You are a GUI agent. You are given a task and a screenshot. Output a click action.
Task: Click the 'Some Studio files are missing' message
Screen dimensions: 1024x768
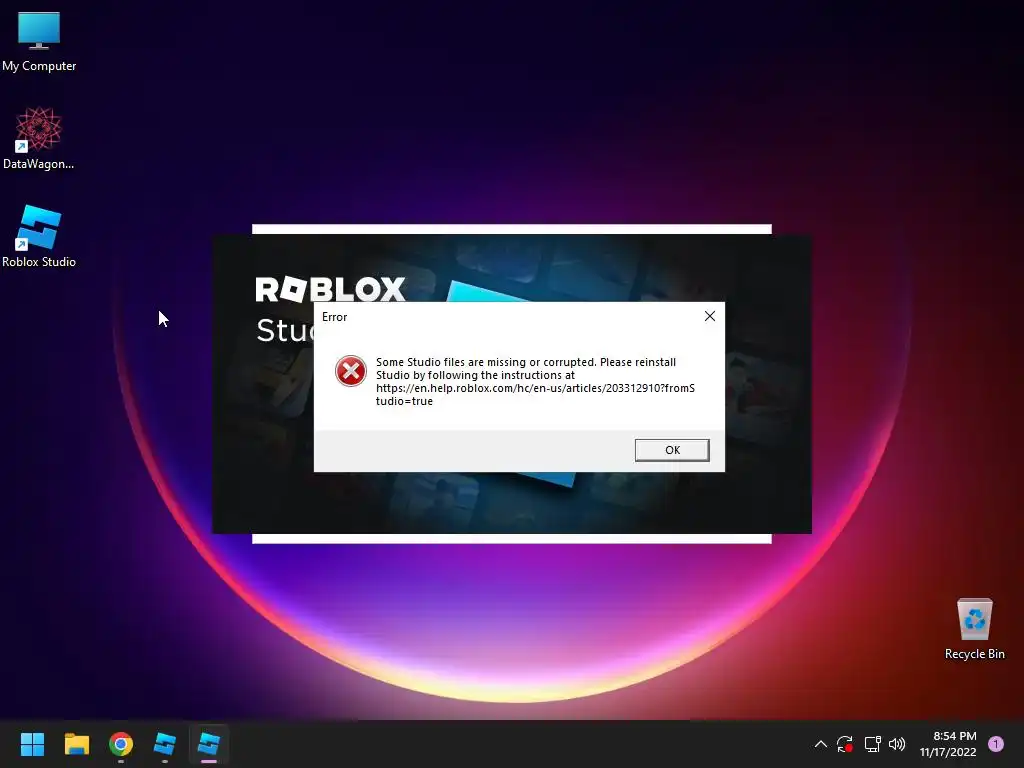[535, 381]
